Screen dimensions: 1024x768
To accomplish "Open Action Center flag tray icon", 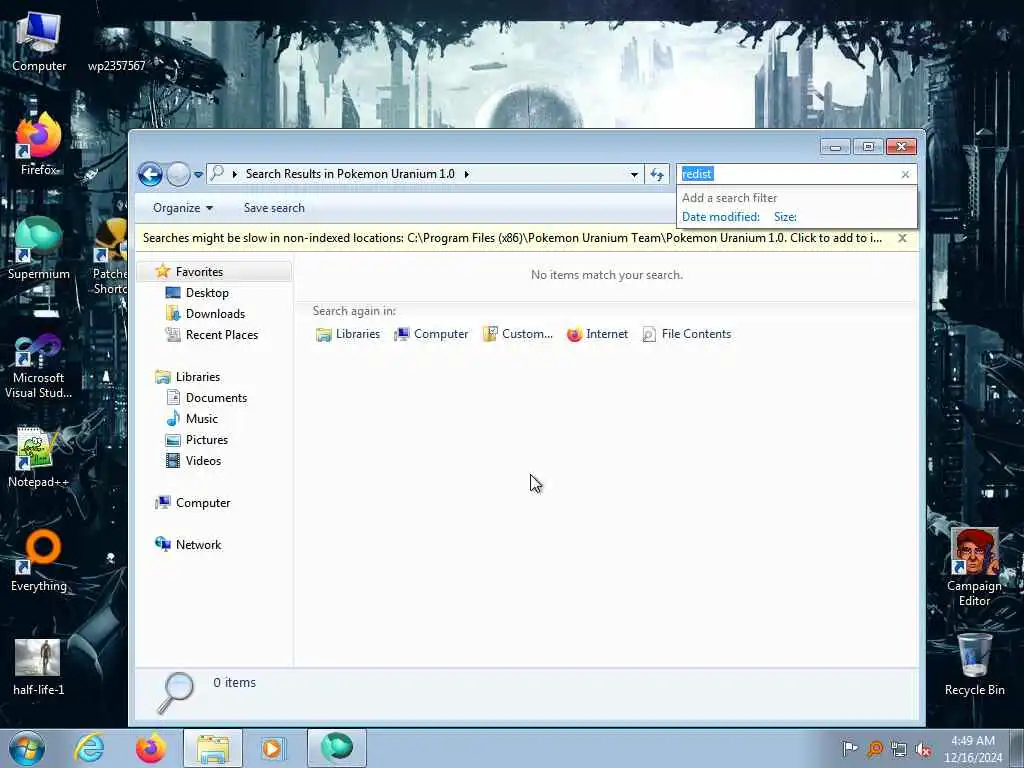I will tap(850, 749).
